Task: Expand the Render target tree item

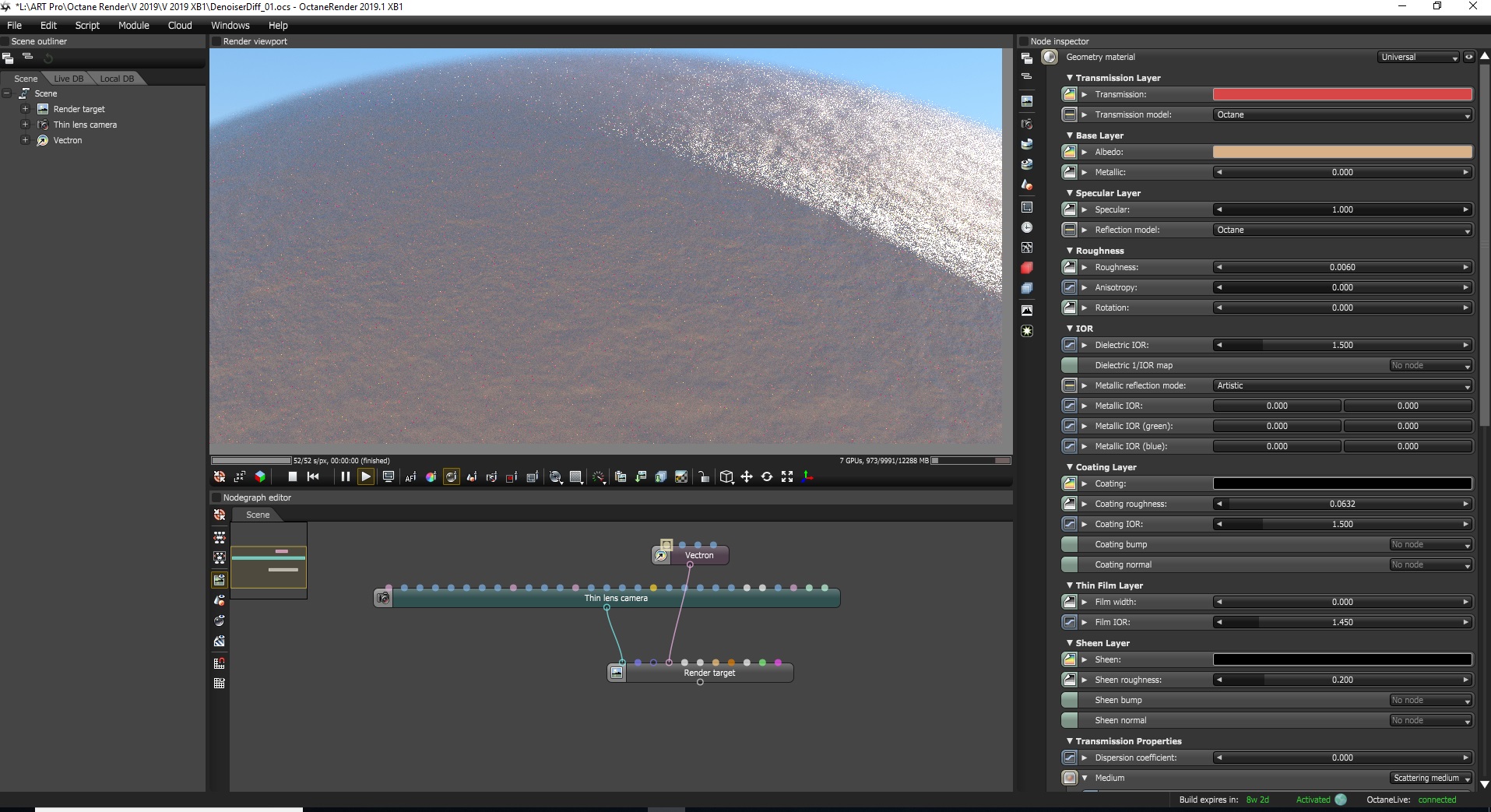Action: click(x=25, y=109)
